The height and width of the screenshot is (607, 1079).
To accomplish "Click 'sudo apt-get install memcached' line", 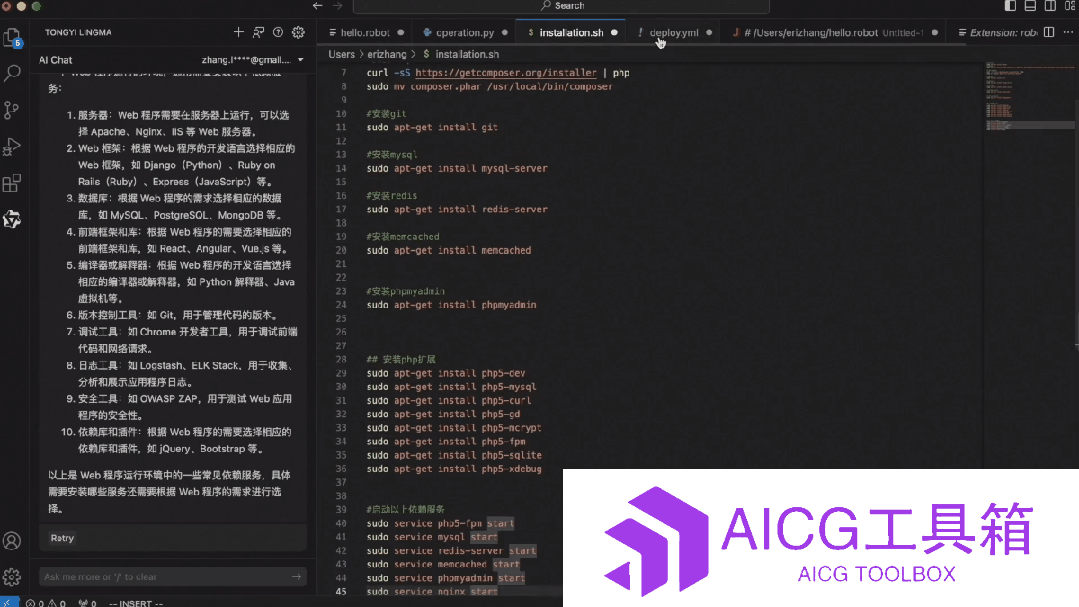I will [449, 250].
